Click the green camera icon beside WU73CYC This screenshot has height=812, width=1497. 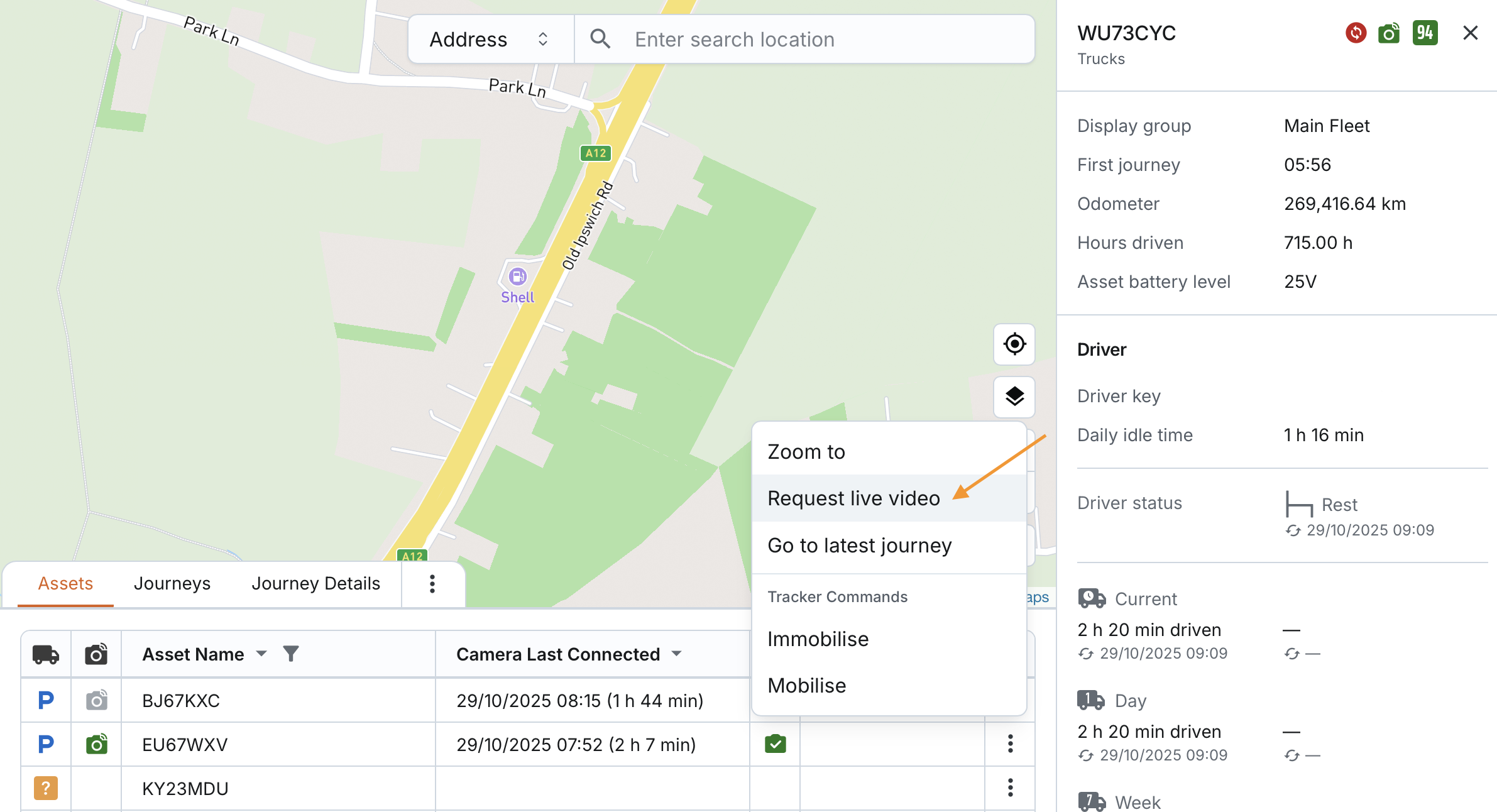(1389, 33)
